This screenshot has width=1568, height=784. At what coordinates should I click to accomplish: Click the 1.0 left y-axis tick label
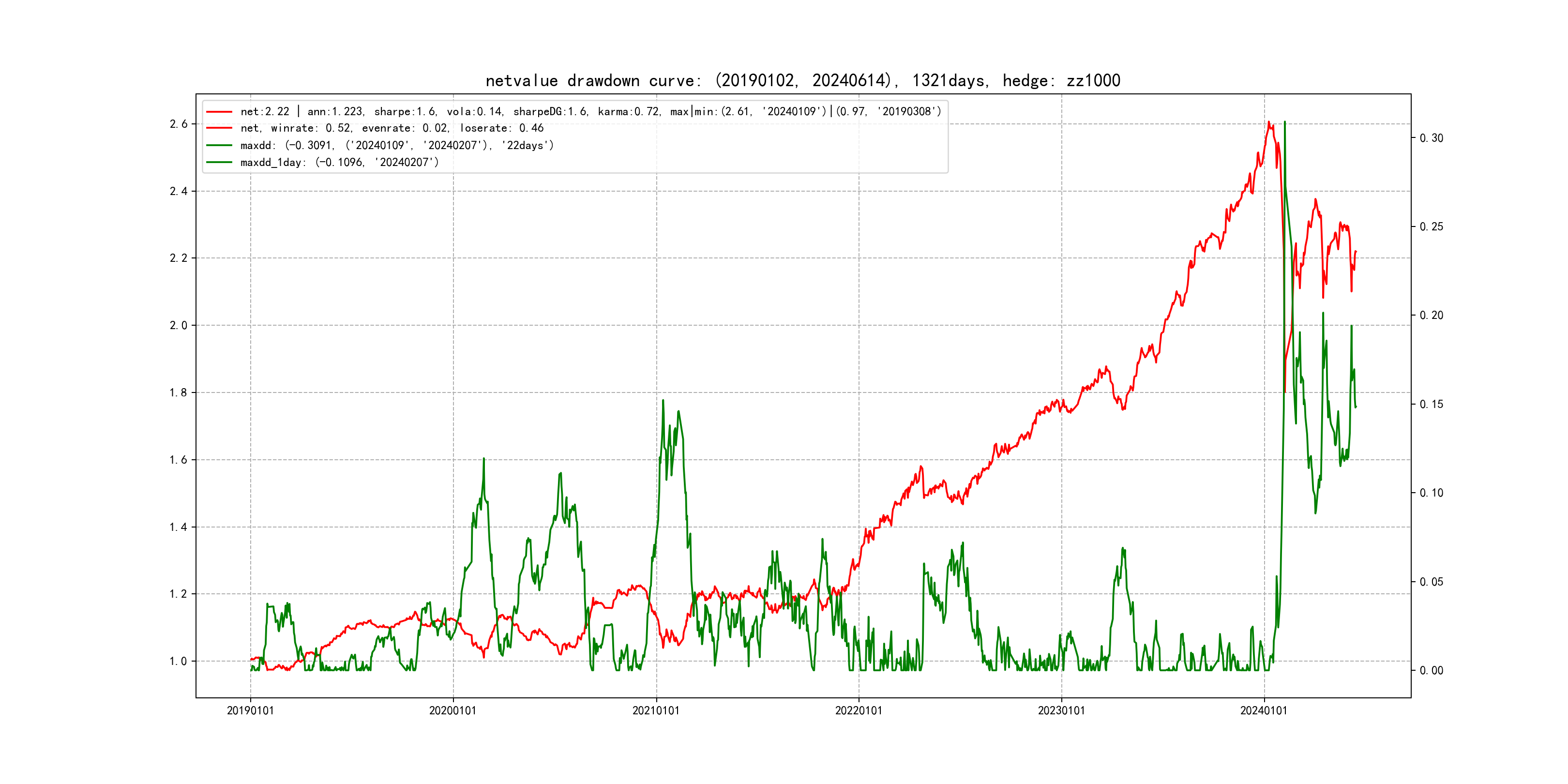pos(179,661)
